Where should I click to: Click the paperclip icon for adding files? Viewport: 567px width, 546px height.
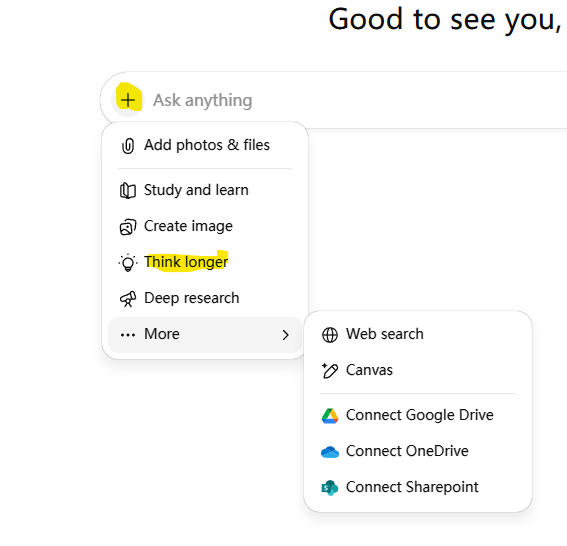[128, 146]
